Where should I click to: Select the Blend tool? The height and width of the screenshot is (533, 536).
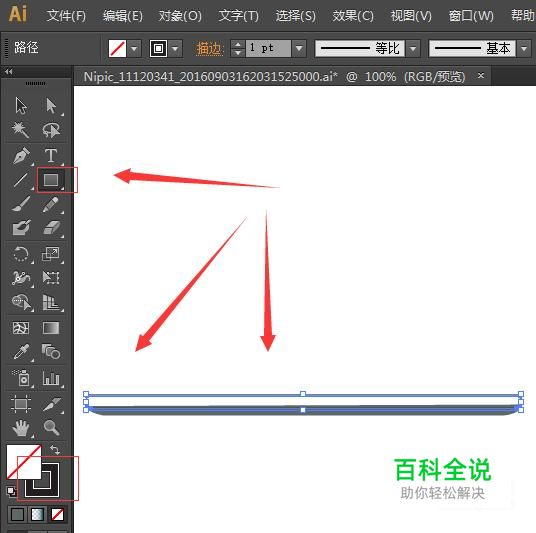(x=51, y=352)
